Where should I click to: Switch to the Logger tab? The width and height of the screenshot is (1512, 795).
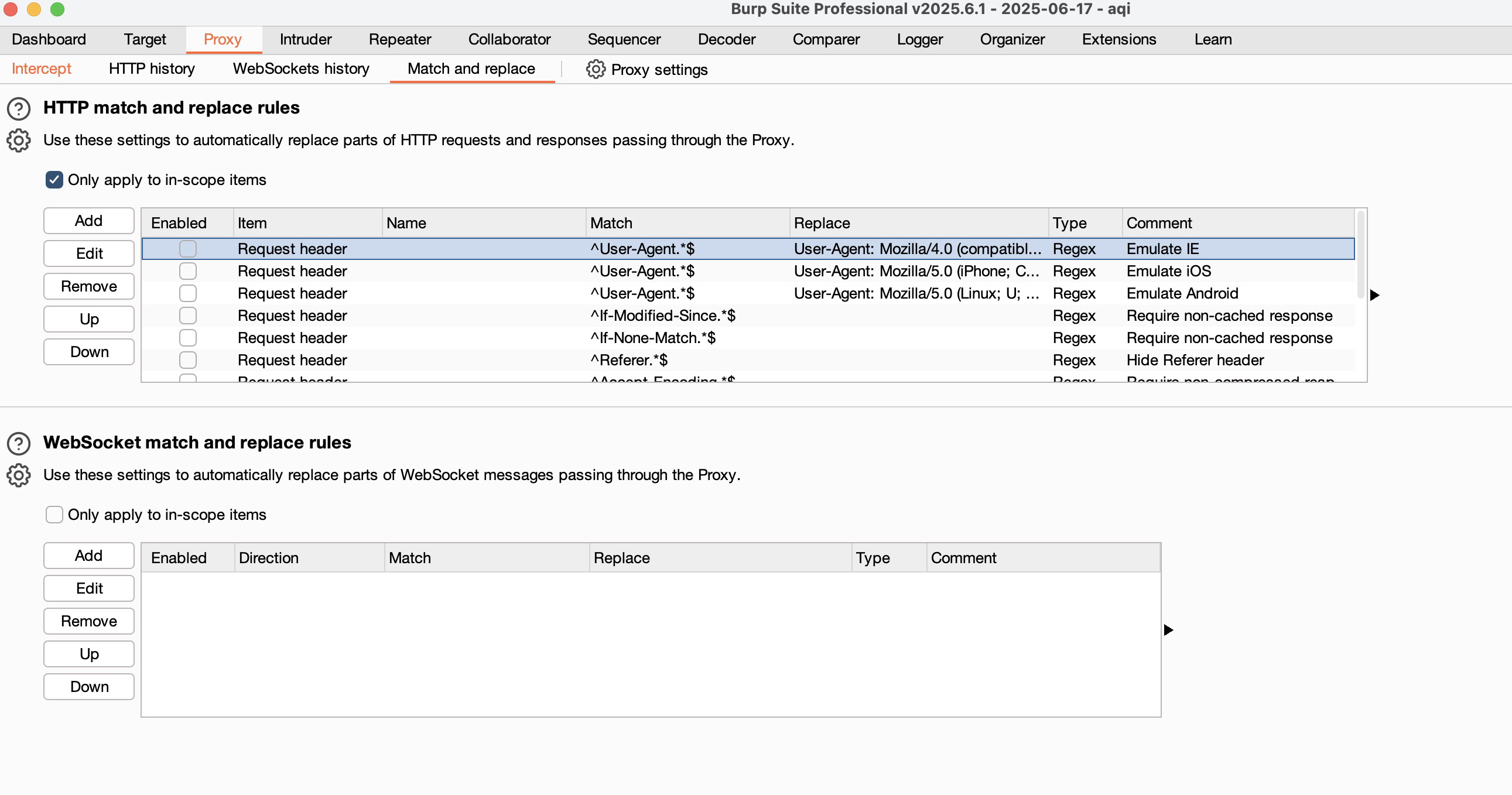click(919, 39)
